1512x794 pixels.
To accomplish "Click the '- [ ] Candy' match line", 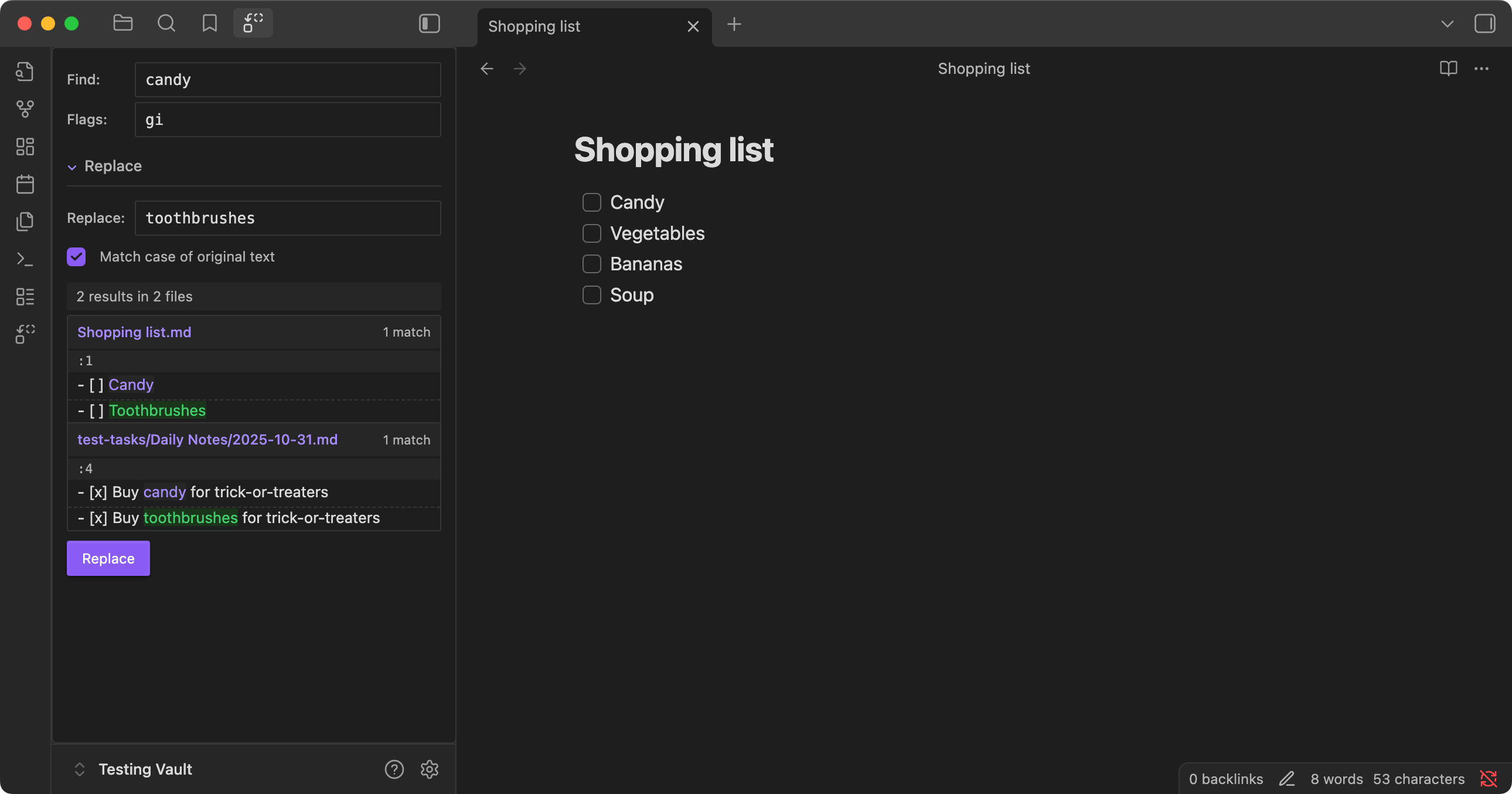I will 254,385.
